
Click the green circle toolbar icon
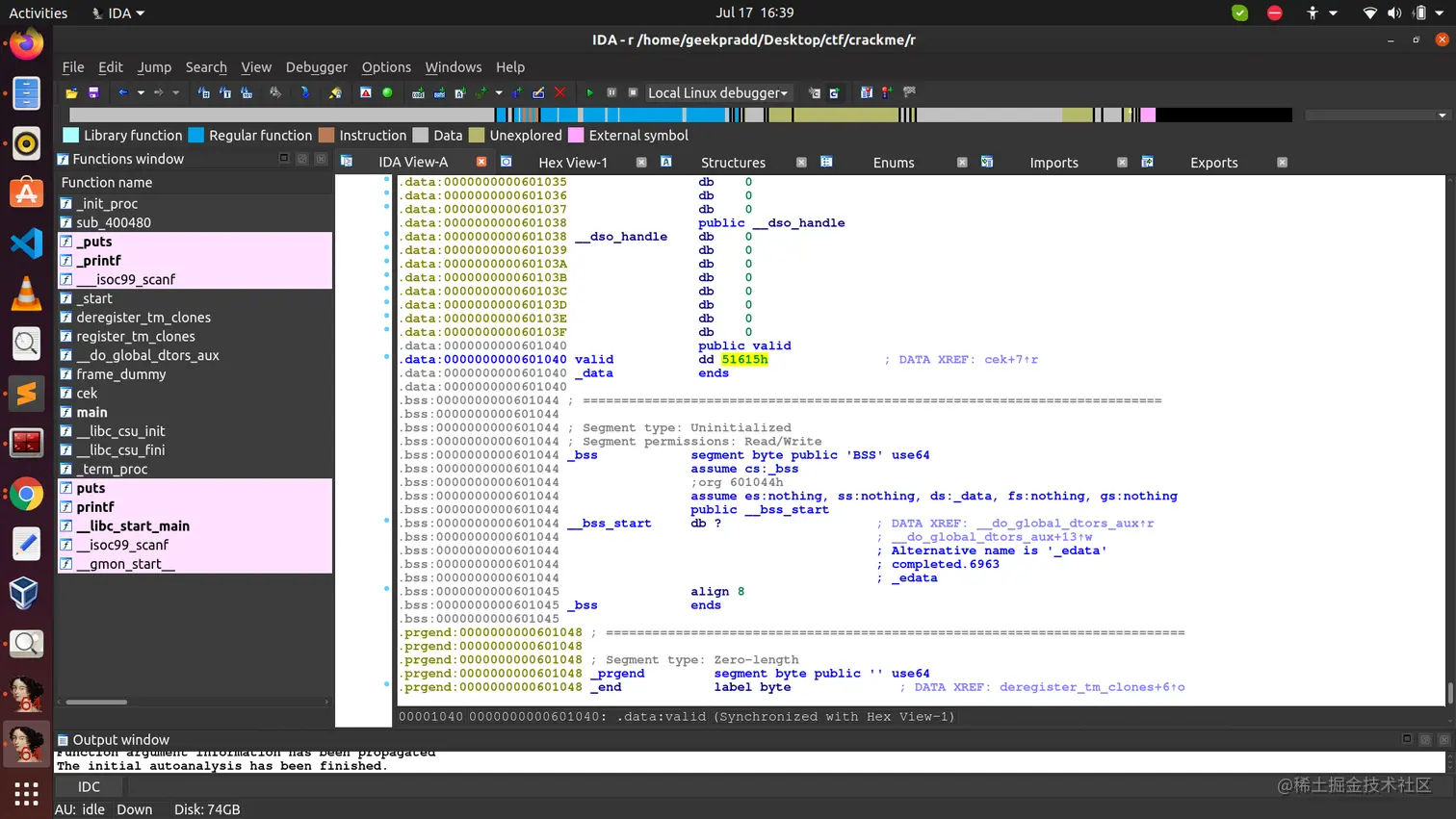tap(387, 93)
